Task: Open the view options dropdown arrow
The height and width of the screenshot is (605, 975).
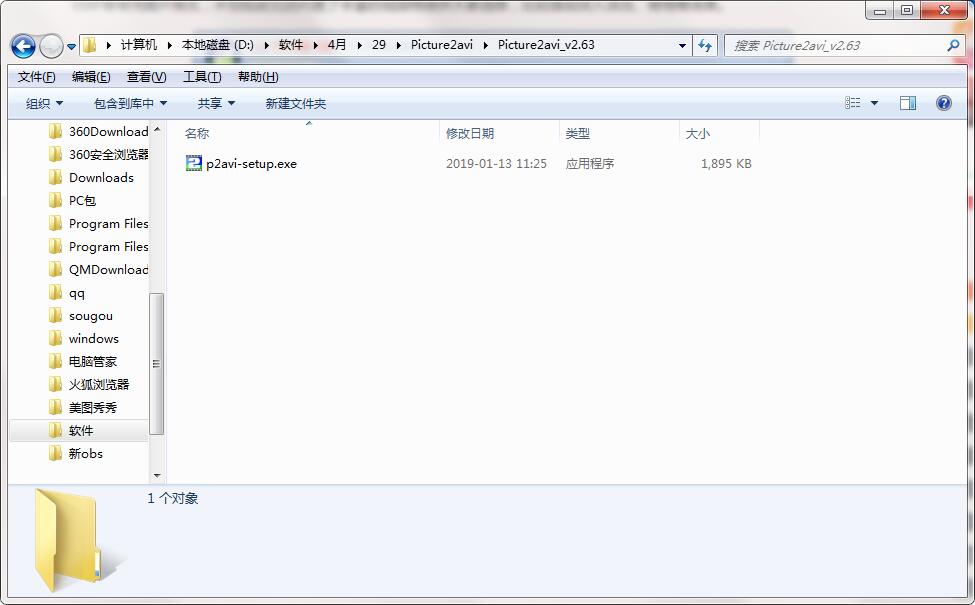Action: click(874, 103)
